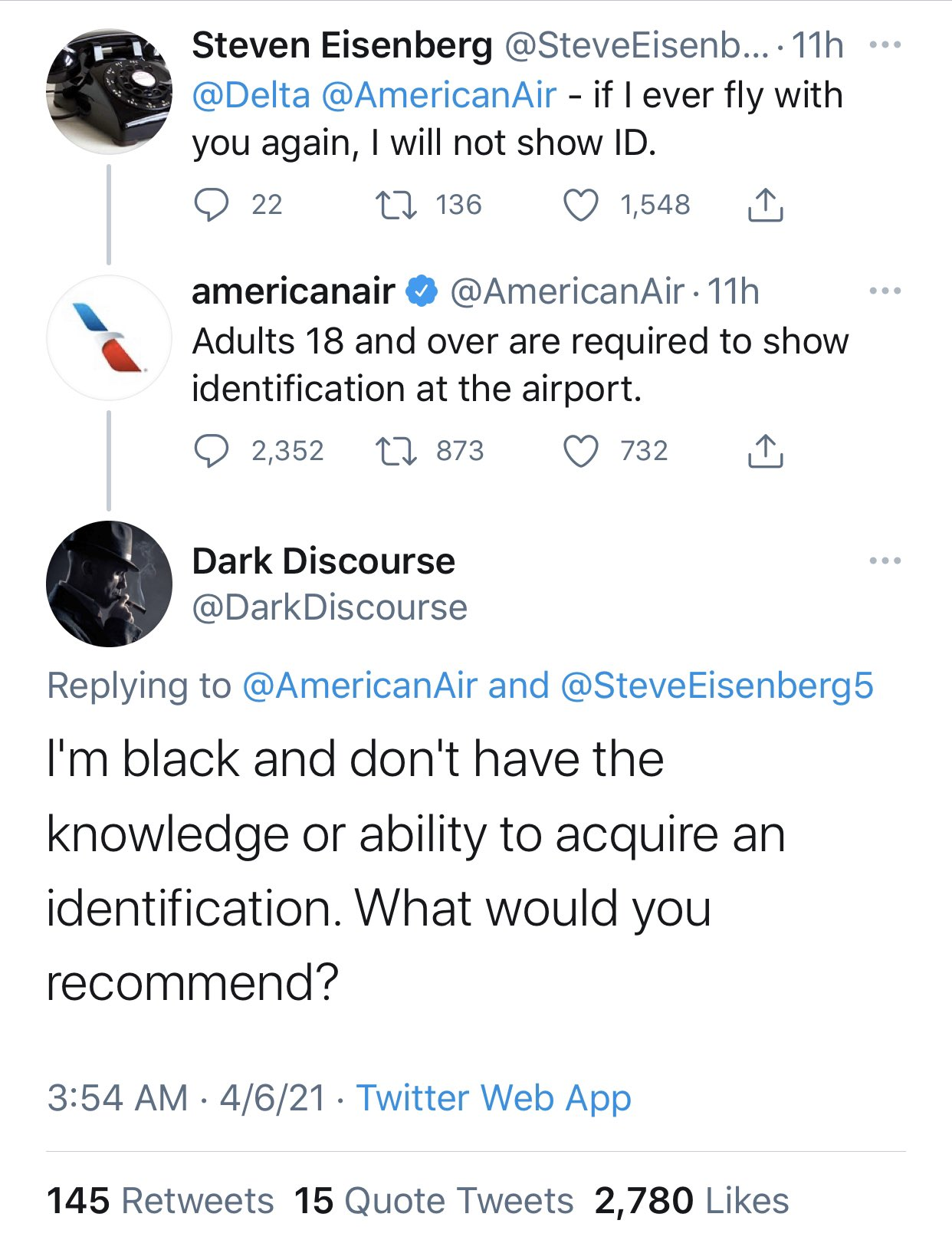The width and height of the screenshot is (952, 1240).
Task: Open more options for americanair tweet
Action: pyautogui.click(x=885, y=291)
